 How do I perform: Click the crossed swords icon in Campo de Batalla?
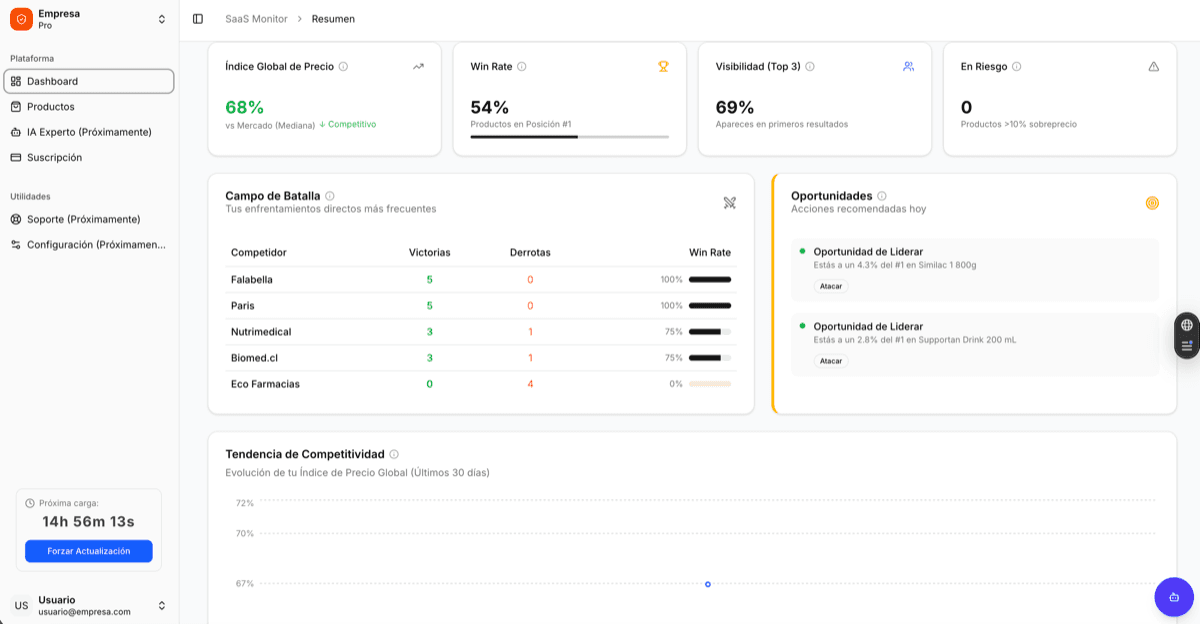[x=730, y=203]
